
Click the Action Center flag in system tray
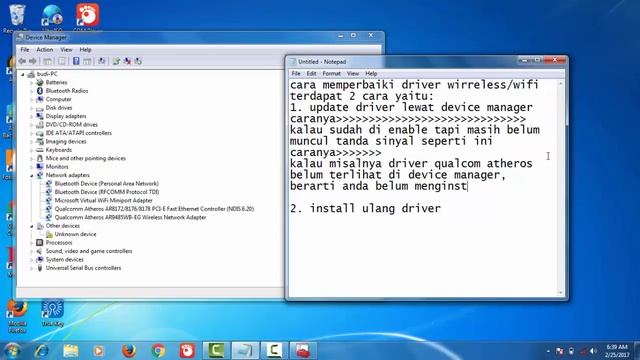click(560, 351)
